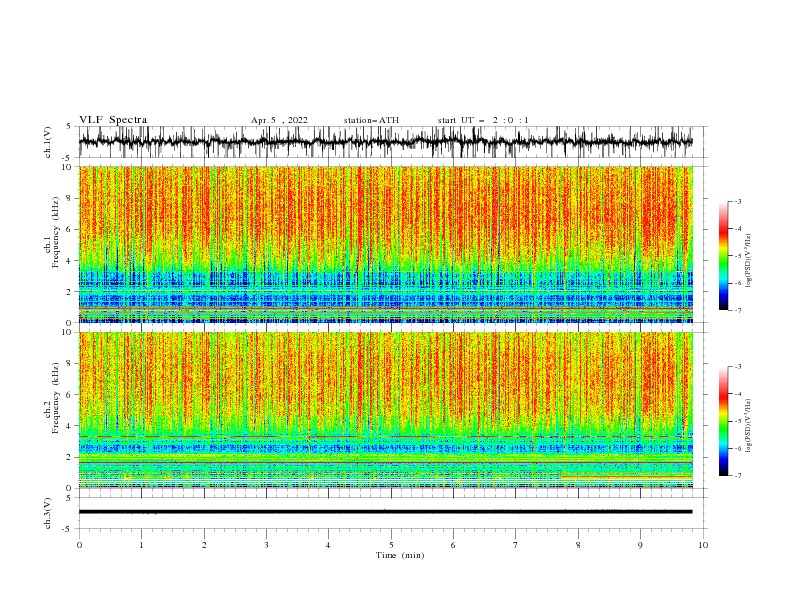The image size is (792, 612).
Task: Click the time axis '10' tick label
Action: pyautogui.click(x=703, y=545)
